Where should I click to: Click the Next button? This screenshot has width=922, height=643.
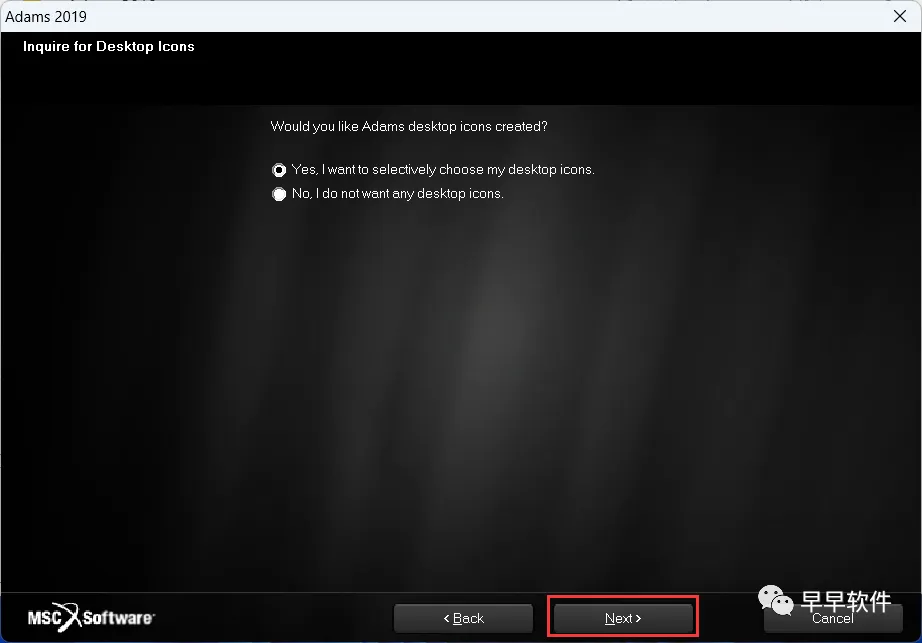click(623, 618)
